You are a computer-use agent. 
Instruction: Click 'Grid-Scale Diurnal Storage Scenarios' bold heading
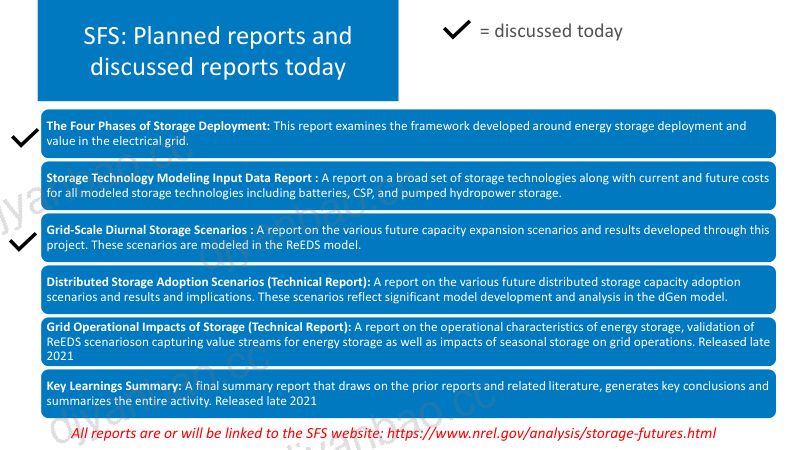point(147,230)
